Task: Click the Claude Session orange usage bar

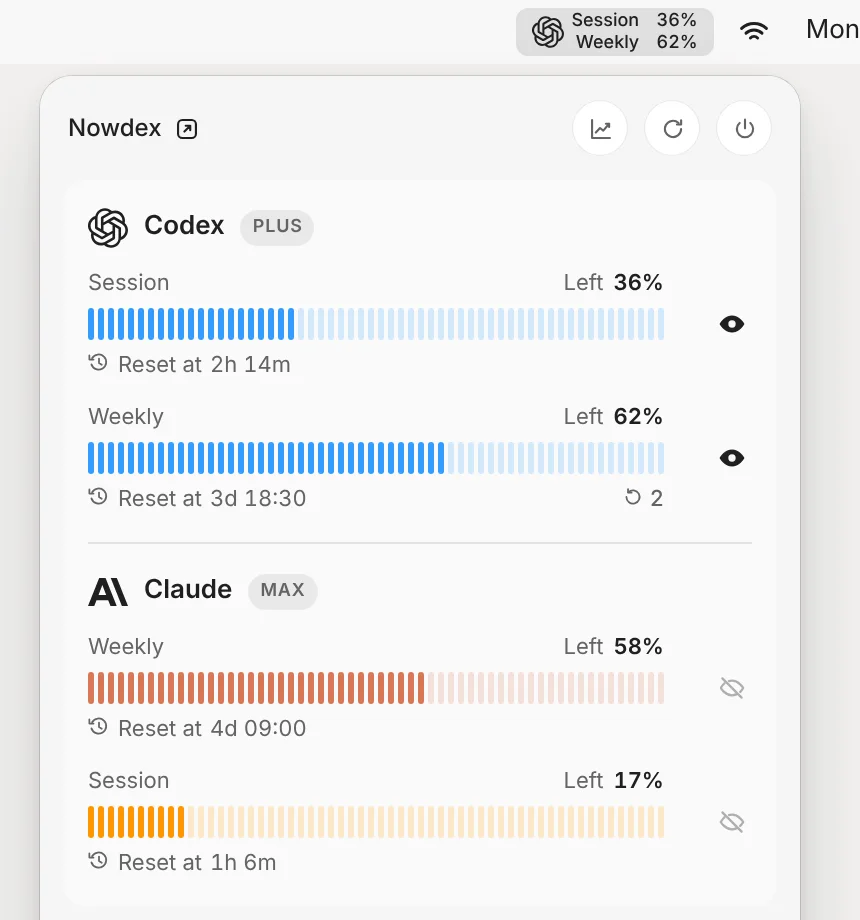Action: [x=376, y=822]
